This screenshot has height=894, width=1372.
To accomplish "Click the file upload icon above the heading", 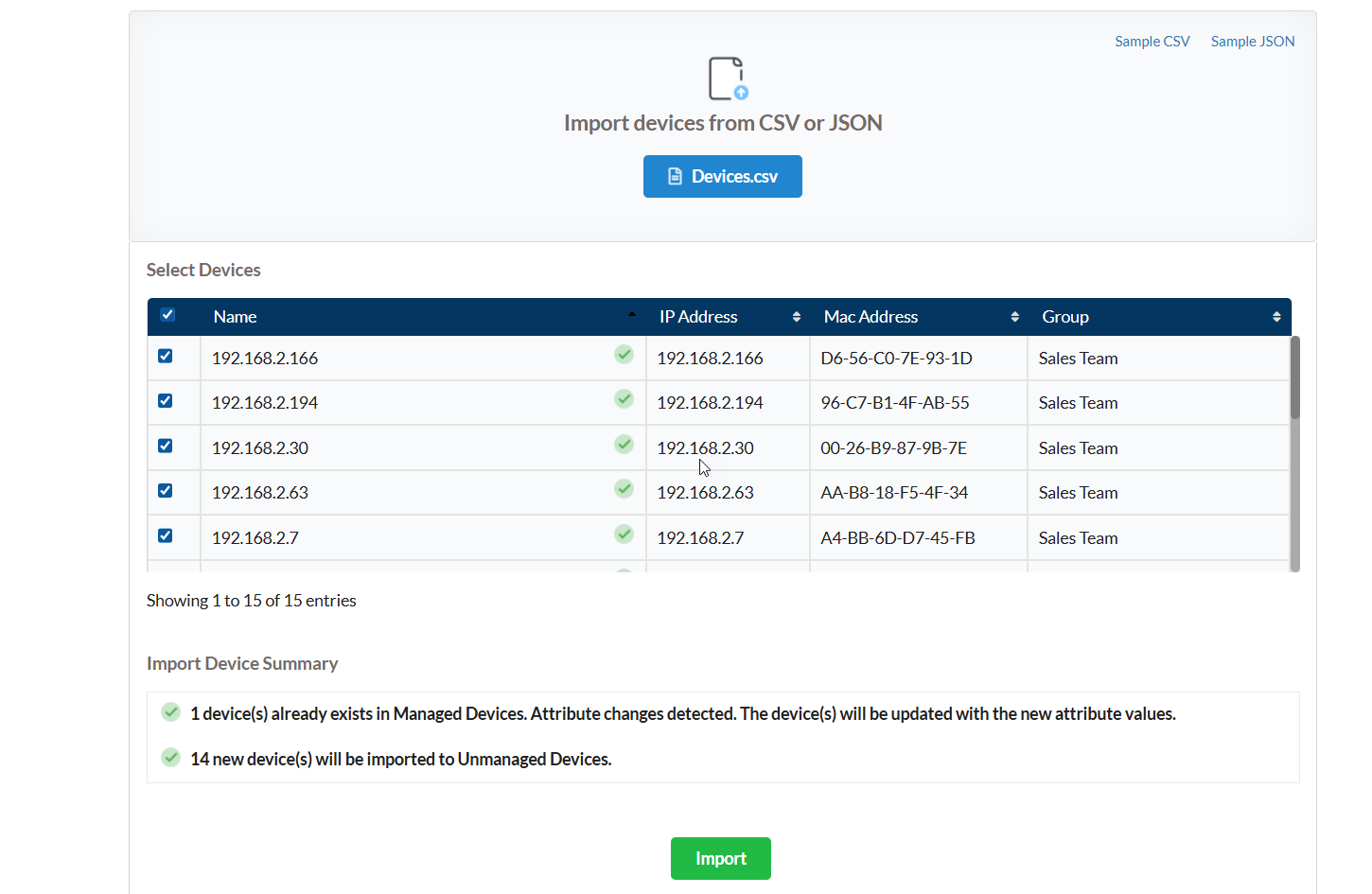I will coord(727,79).
